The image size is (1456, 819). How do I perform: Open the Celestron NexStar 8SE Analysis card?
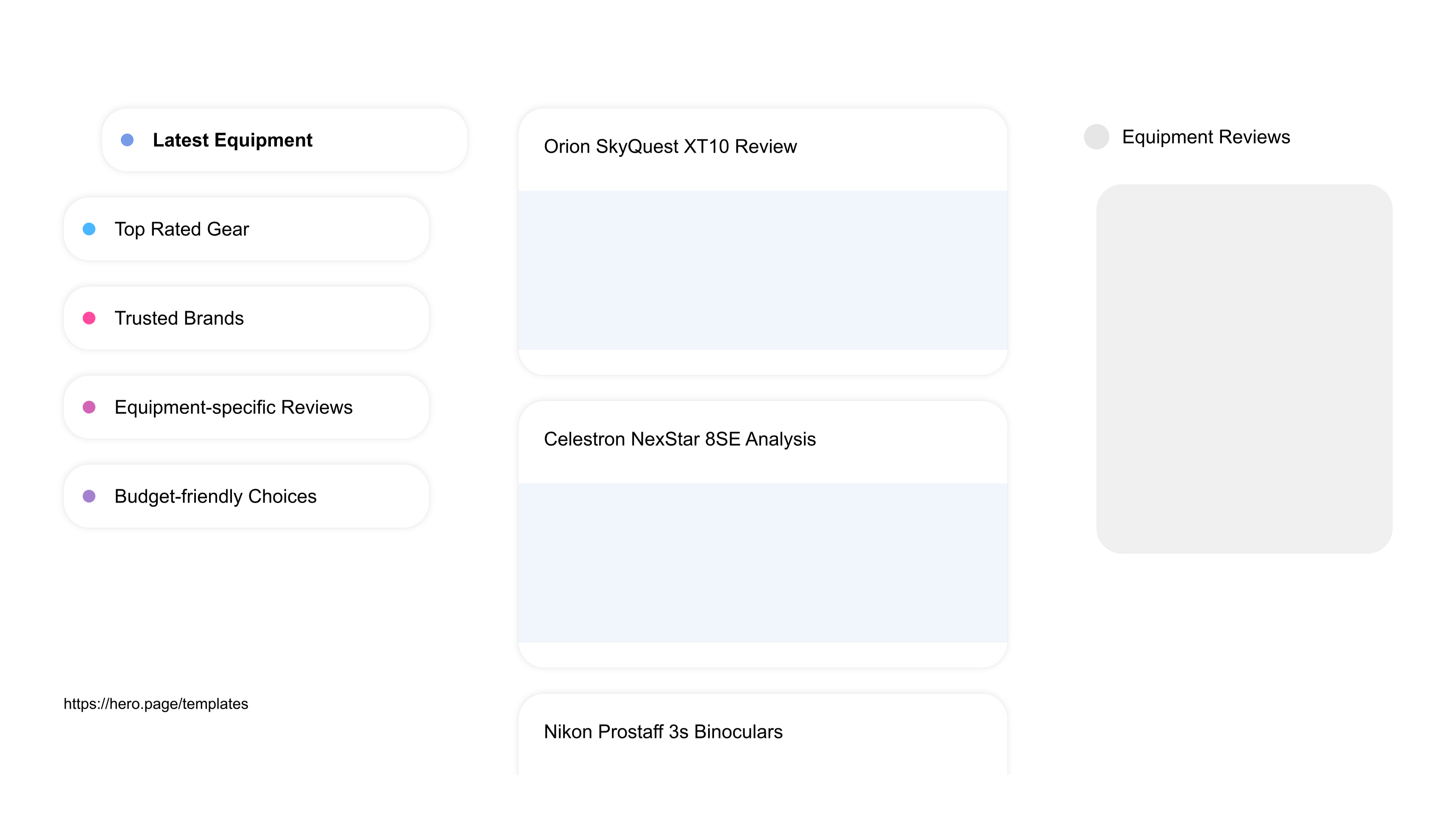pyautogui.click(x=762, y=534)
